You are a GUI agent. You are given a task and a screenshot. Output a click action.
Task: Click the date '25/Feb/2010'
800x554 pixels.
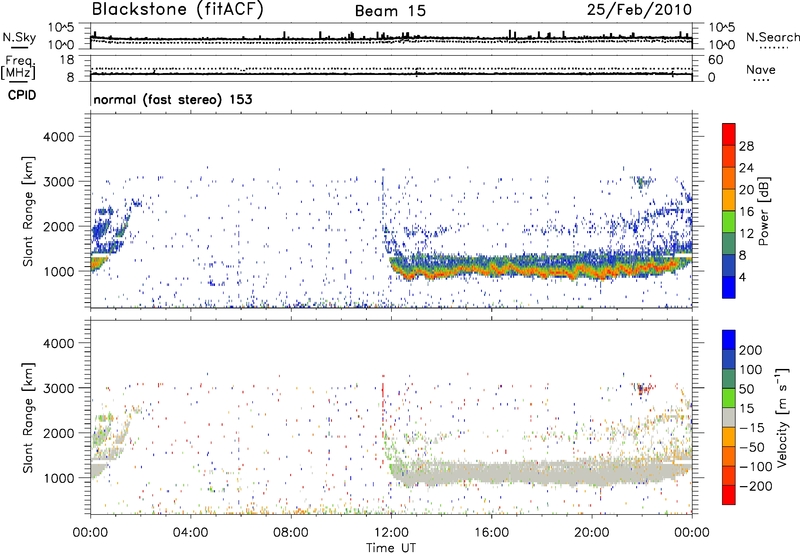point(639,9)
